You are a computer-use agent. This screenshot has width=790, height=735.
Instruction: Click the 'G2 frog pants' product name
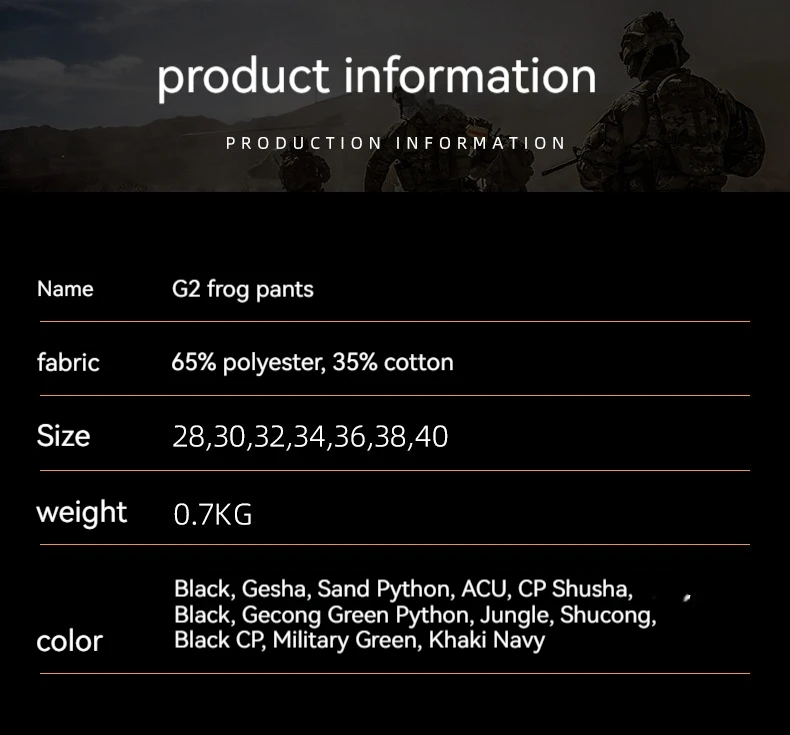coord(243,290)
